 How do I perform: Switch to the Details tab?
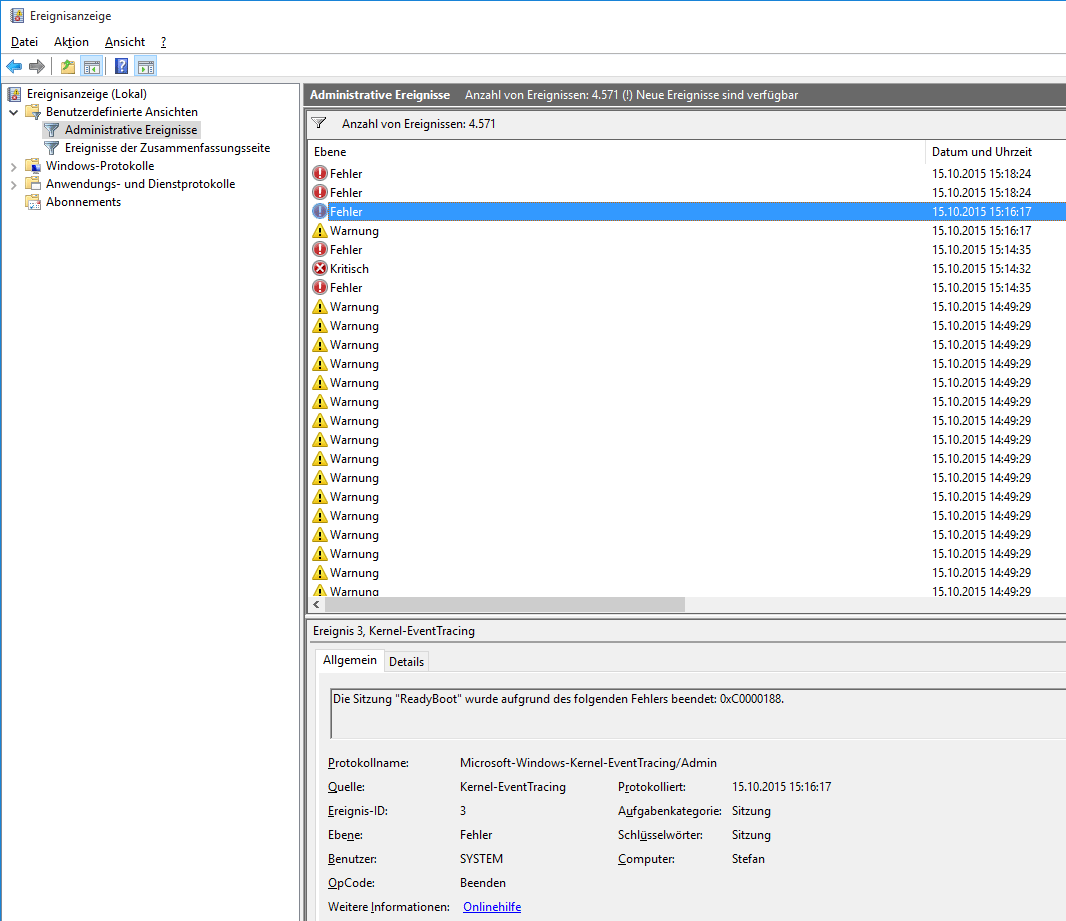click(407, 661)
